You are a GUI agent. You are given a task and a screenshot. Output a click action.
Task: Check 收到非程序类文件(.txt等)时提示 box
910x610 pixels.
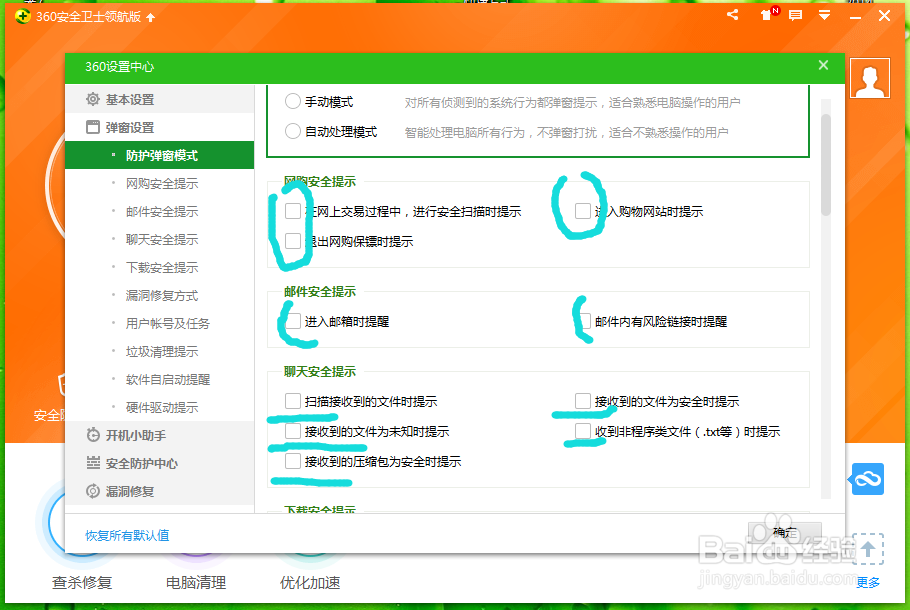[583, 431]
